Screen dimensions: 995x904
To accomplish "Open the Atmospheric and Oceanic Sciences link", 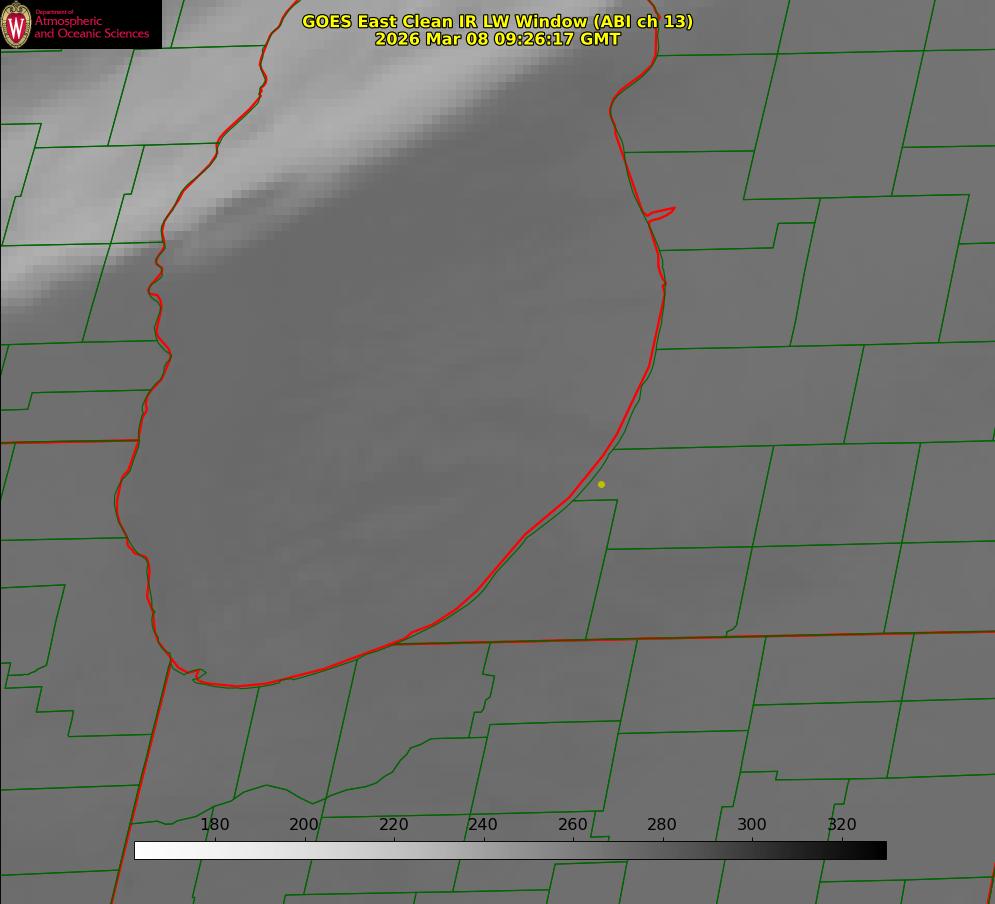I will (91, 28).
